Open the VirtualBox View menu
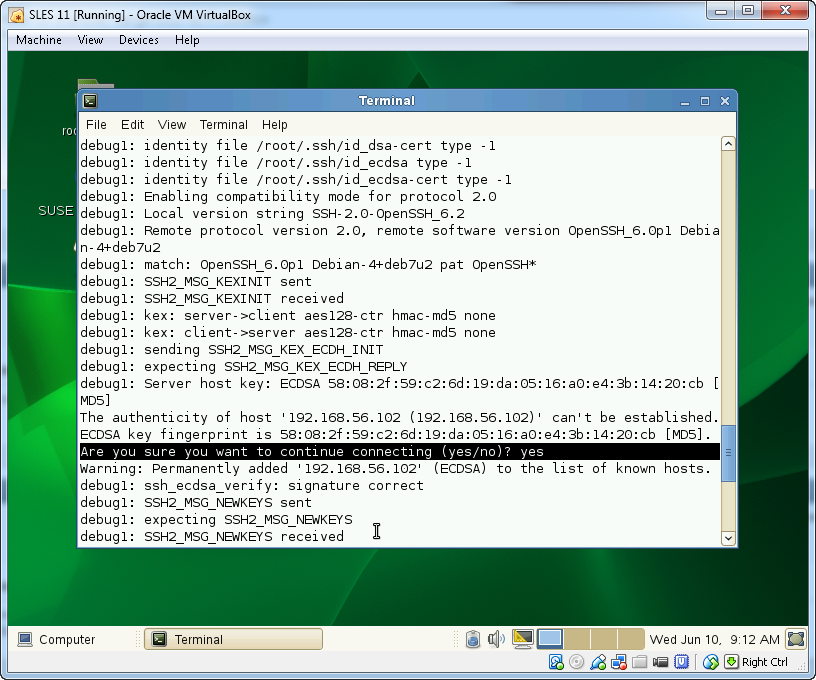Viewport: 816px width, 680px height. point(90,40)
